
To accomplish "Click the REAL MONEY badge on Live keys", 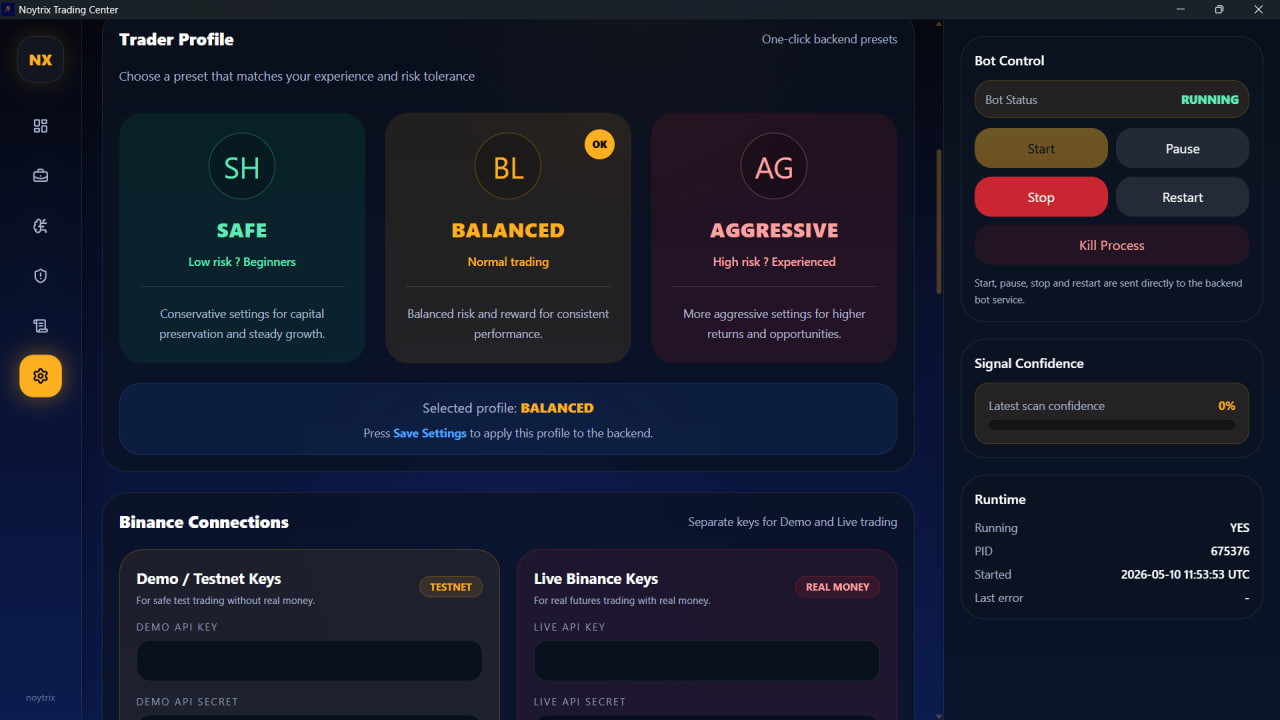I will (x=837, y=587).
